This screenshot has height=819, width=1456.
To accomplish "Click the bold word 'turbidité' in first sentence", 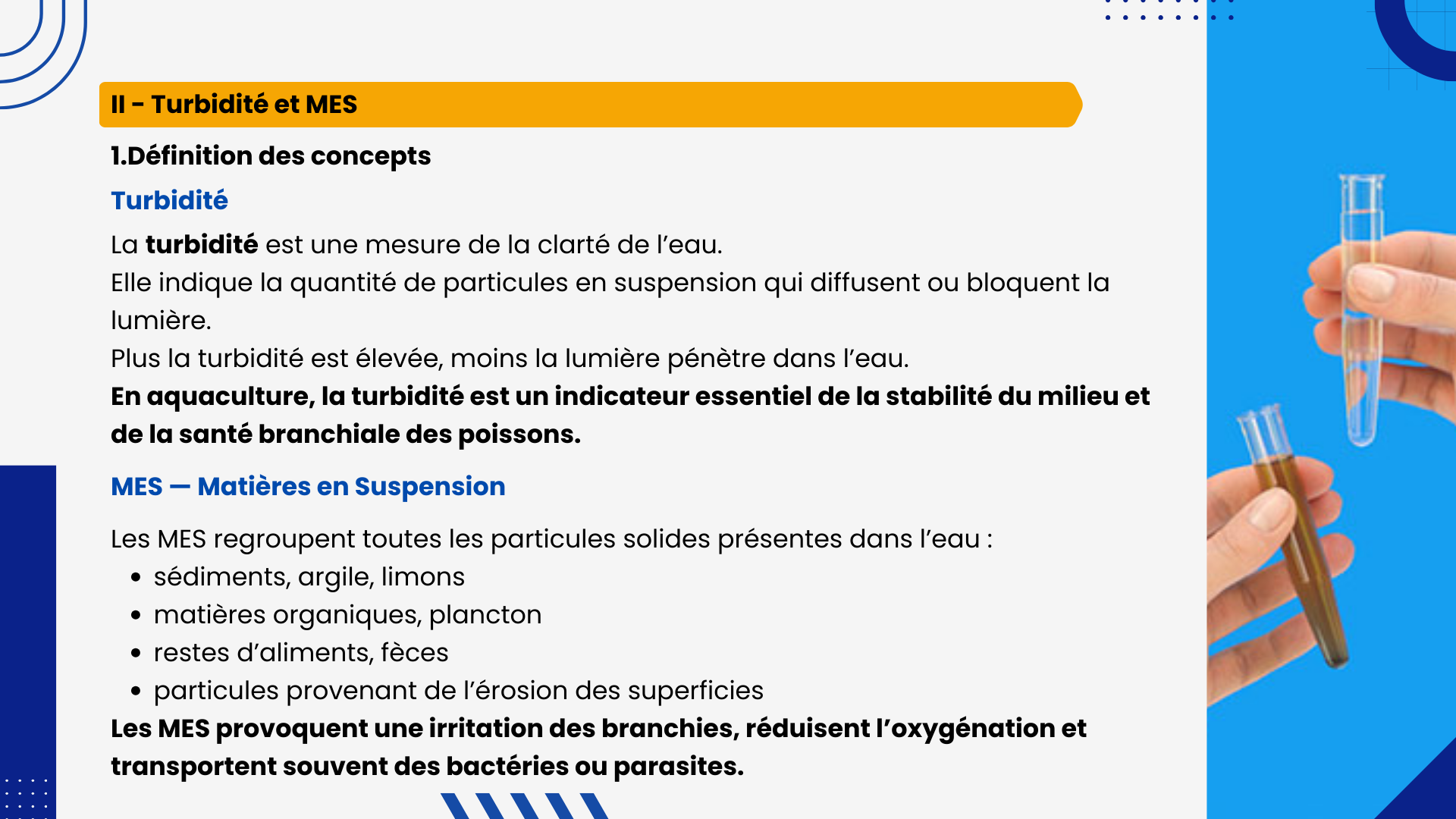I will tap(202, 244).
